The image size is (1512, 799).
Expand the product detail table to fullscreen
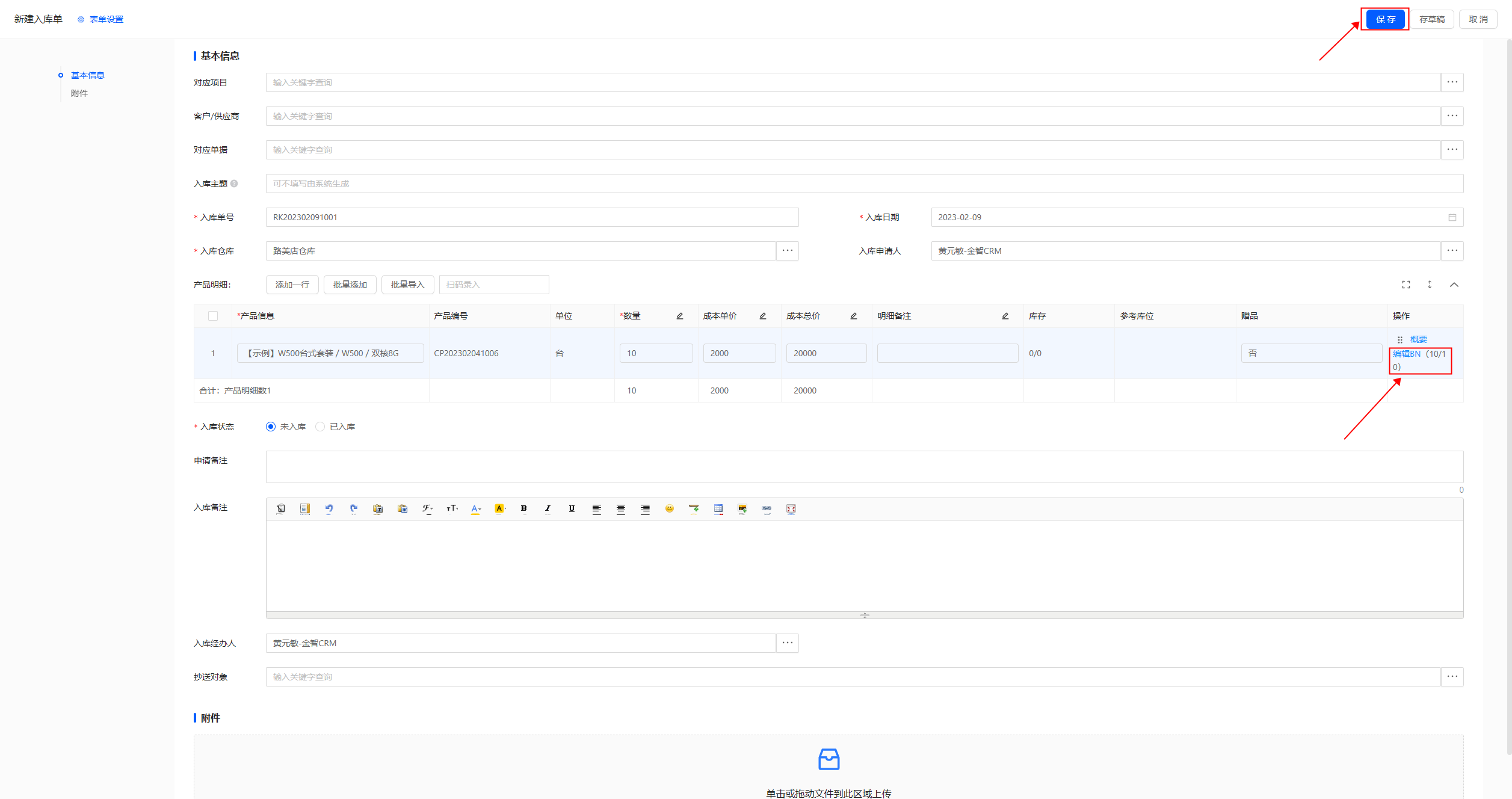point(1406,285)
